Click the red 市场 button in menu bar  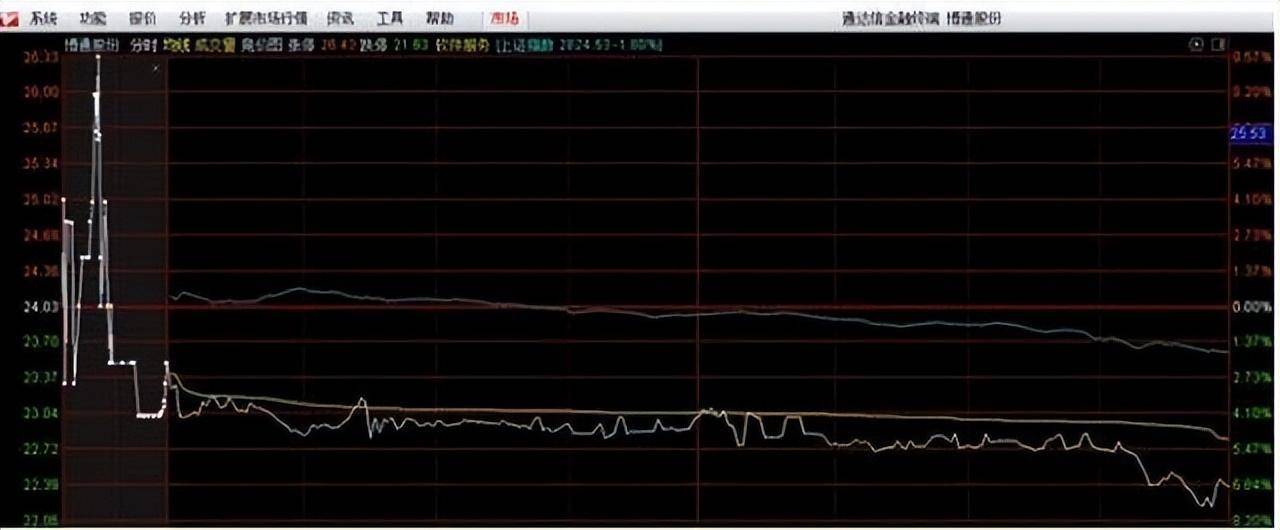coord(505,18)
